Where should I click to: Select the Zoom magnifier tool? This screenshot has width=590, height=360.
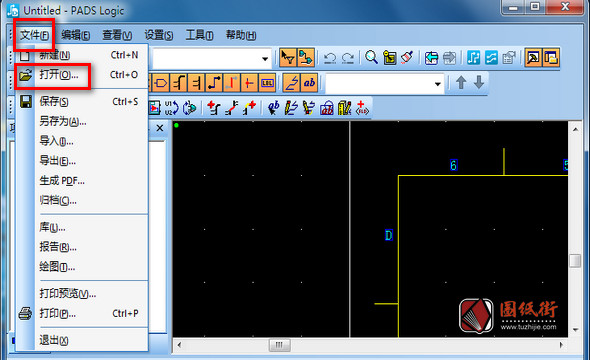(371, 58)
